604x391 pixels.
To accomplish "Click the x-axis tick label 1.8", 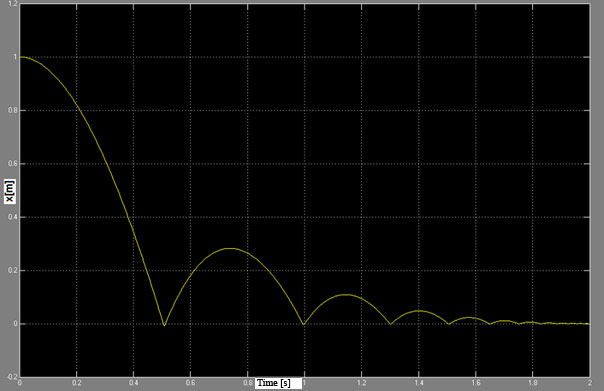I will click(x=532, y=383).
